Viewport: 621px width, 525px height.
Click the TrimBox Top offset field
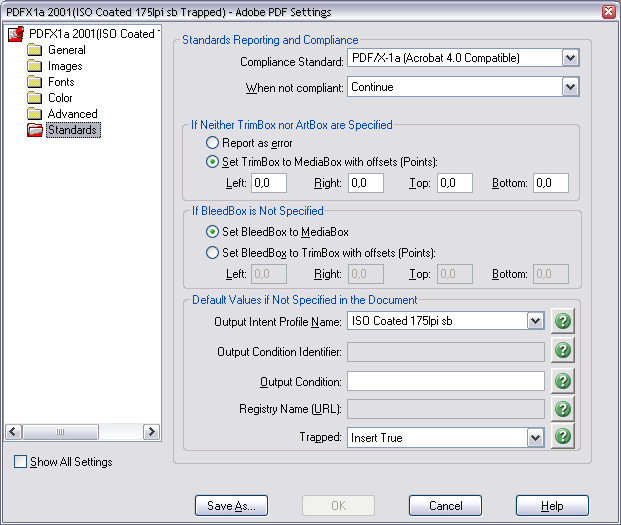pyautogui.click(x=455, y=183)
